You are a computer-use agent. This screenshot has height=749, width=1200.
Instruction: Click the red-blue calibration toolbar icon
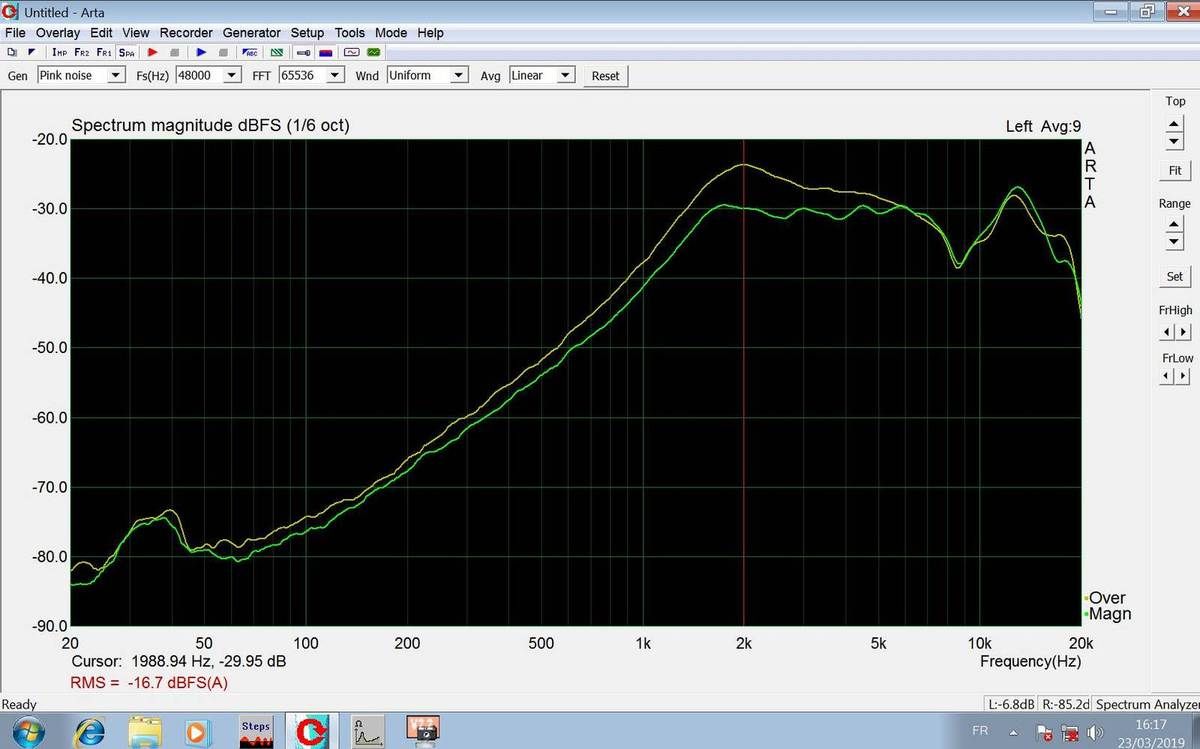tap(325, 52)
